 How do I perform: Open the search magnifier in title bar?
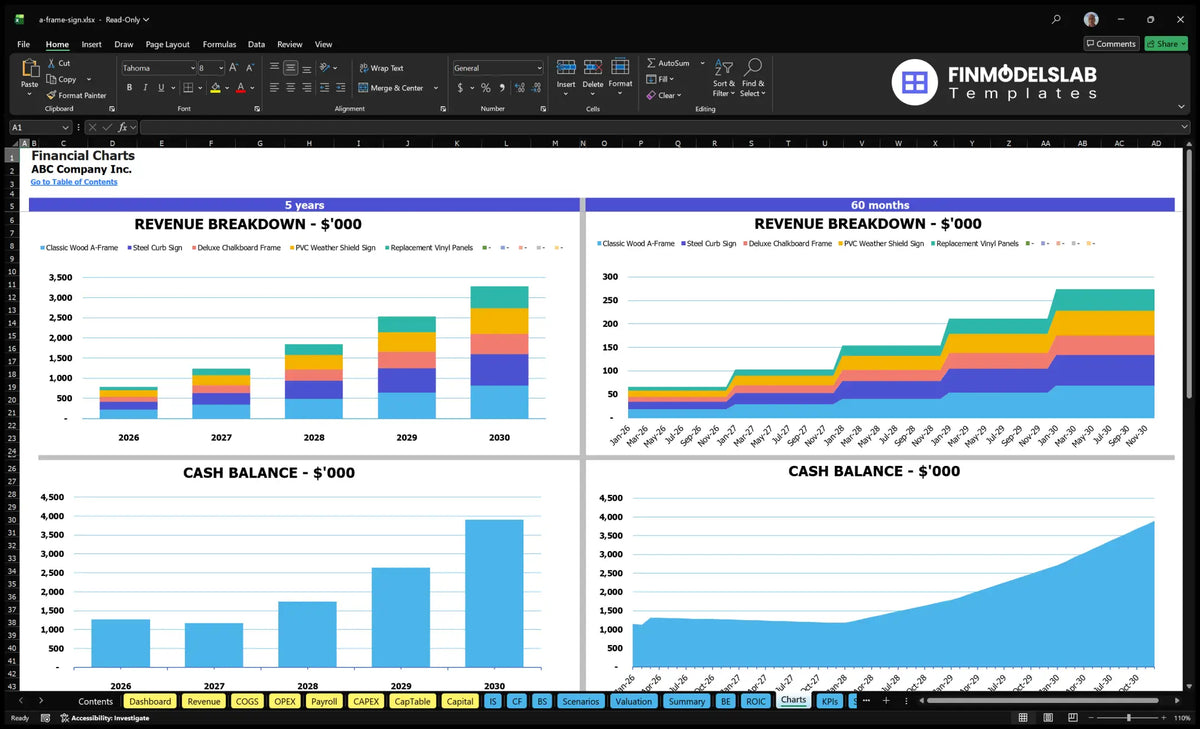pyautogui.click(x=1057, y=19)
